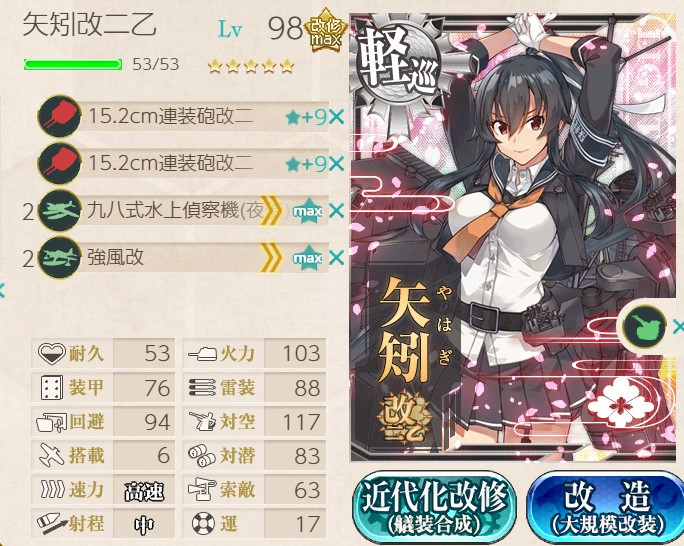Click the 改造 remodel button
Image resolution: width=684 pixels, height=546 pixels.
[606, 507]
